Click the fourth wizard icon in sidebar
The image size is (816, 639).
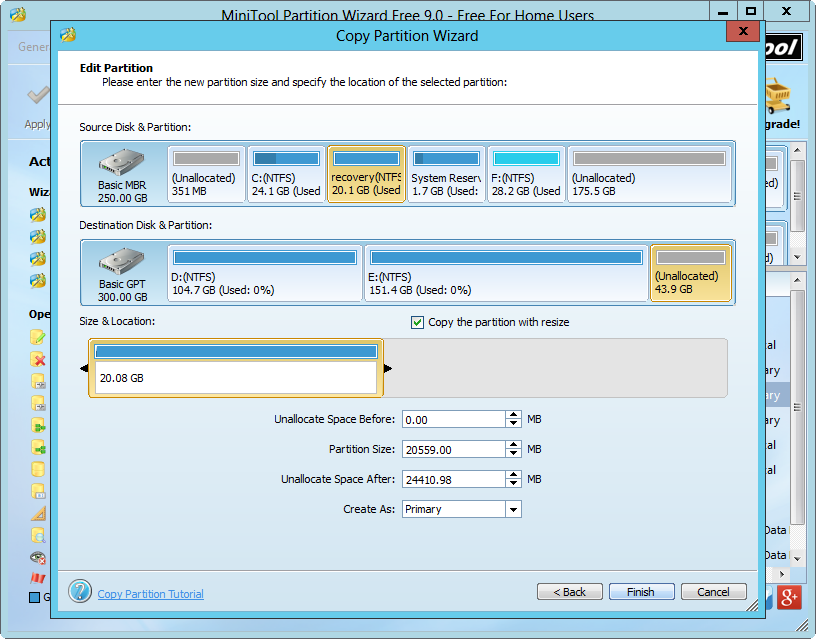click(x=37, y=281)
